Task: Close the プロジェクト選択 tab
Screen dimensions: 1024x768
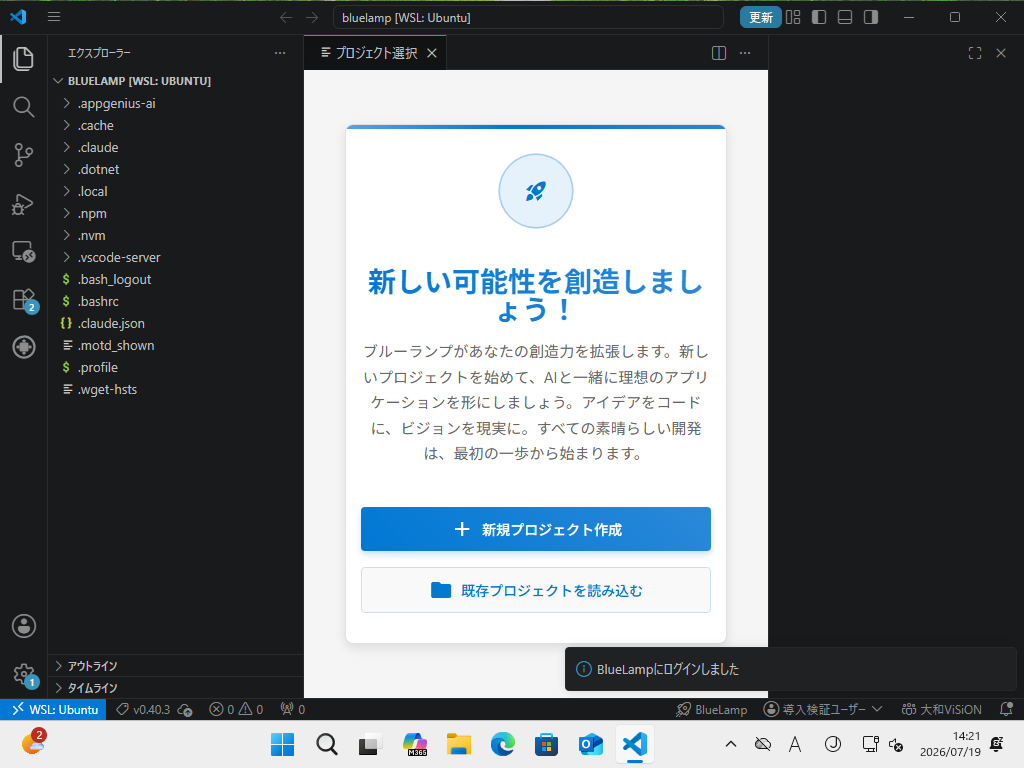Action: pos(432,53)
